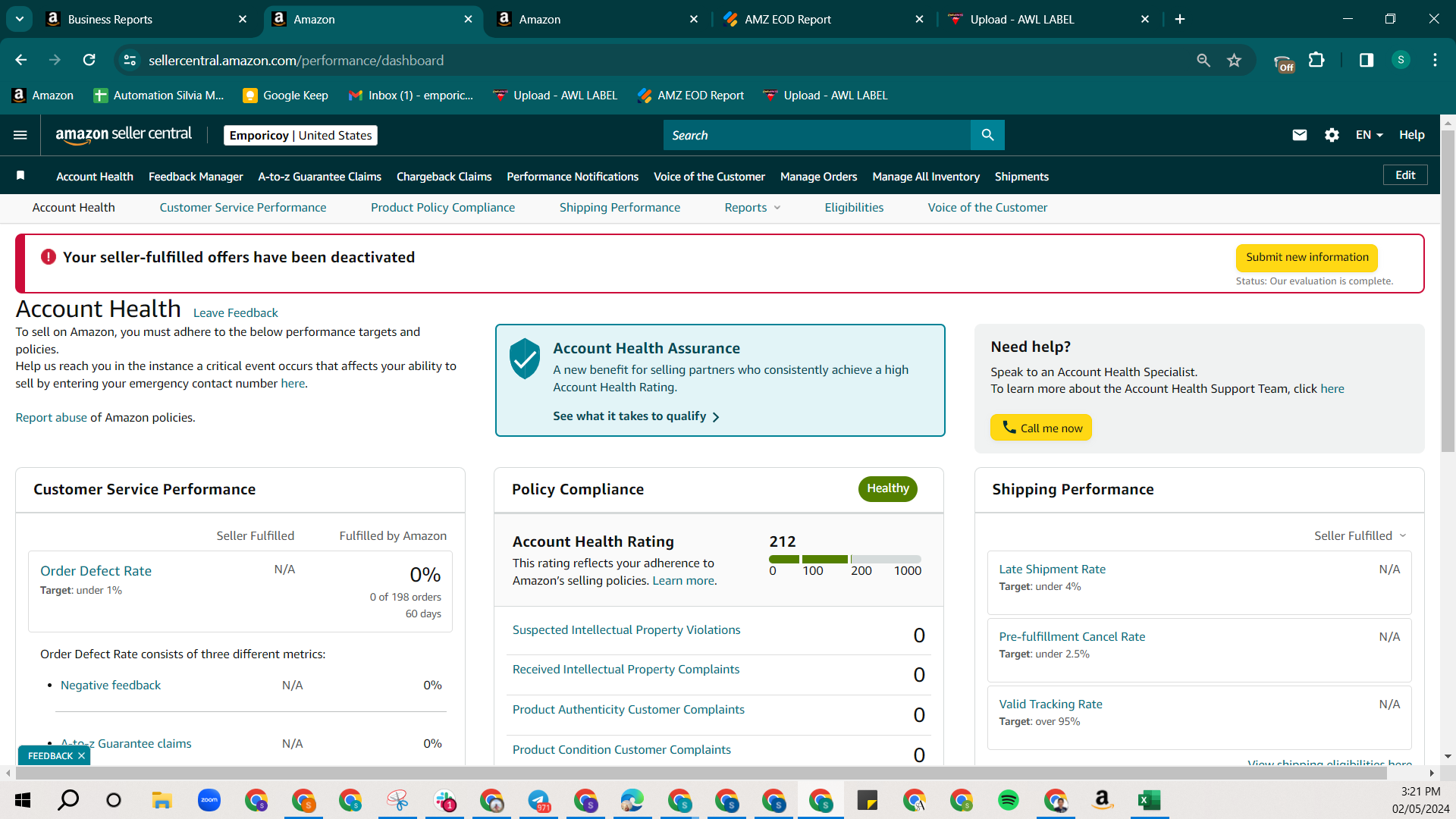Image resolution: width=1456 pixels, height=819 pixels.
Task: Open the Chrome profile avatar
Action: coord(1401,60)
